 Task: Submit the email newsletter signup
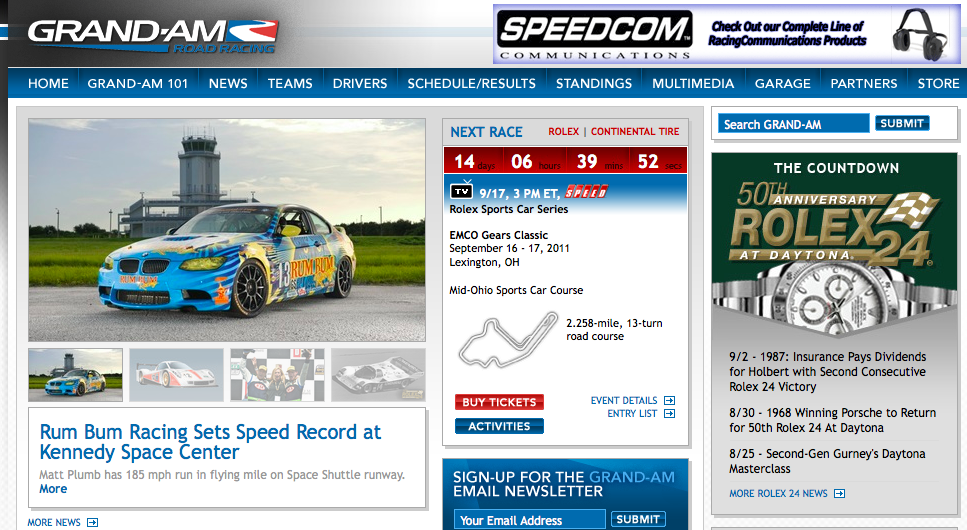(x=638, y=519)
